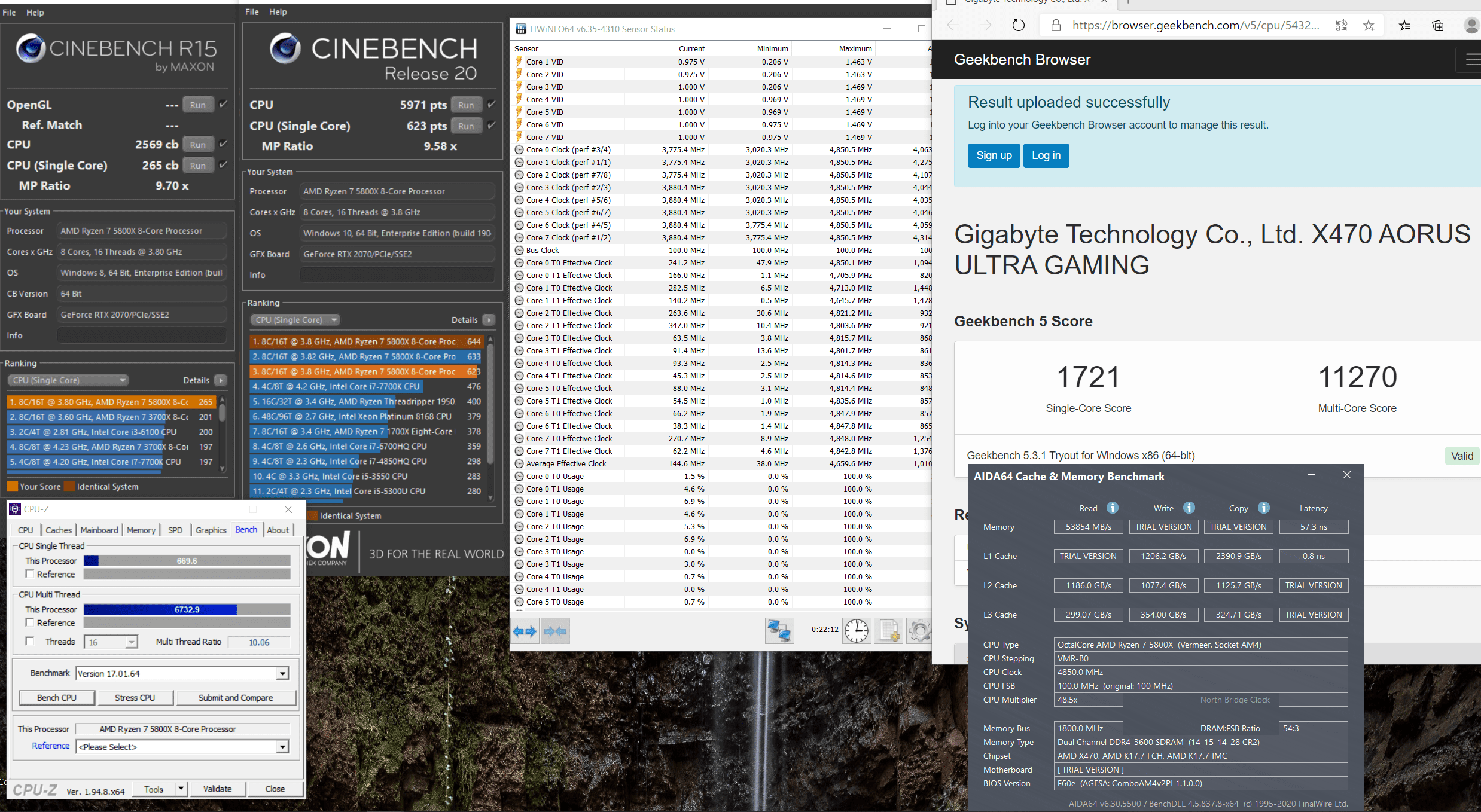Screen dimensions: 1481x812
Task: Open Cinebench R20 ranking CPU Single Core dropdown
Action: pos(295,320)
